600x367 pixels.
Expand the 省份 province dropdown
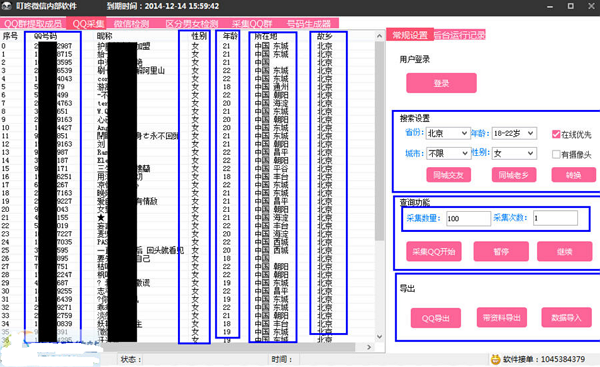coord(447,133)
